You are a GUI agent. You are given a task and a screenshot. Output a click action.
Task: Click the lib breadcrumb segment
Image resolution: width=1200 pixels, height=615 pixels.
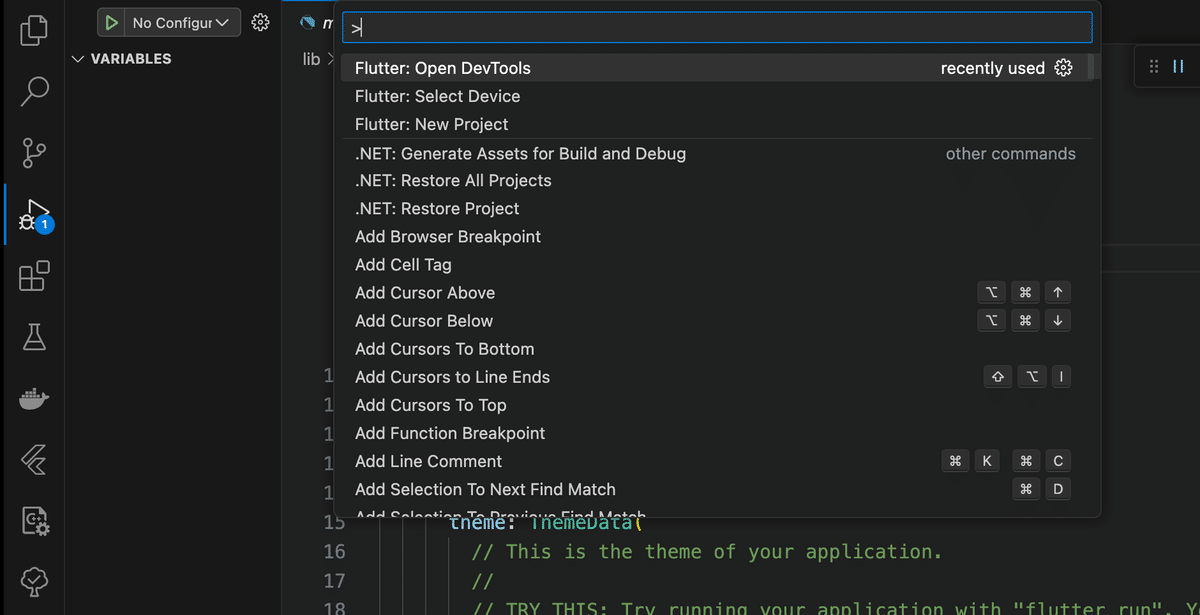tap(311, 59)
